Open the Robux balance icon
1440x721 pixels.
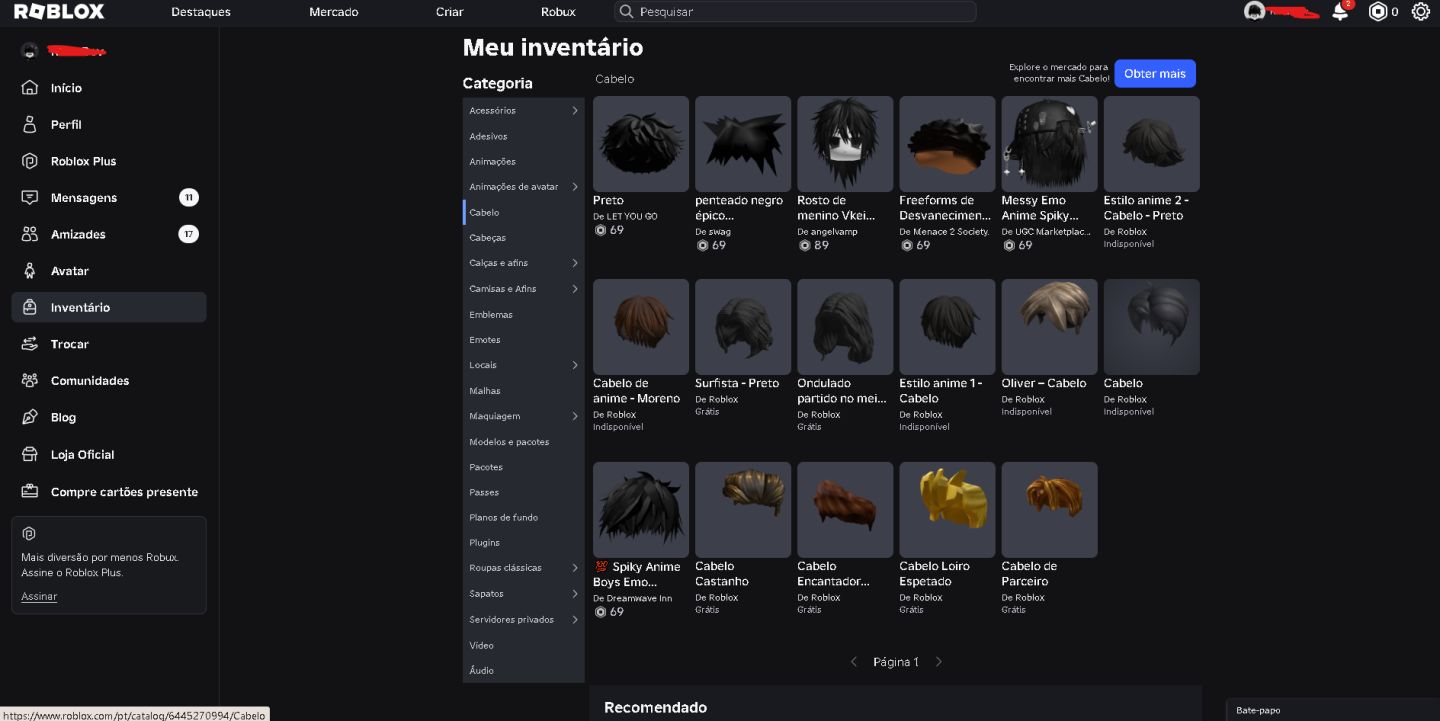pos(1378,12)
